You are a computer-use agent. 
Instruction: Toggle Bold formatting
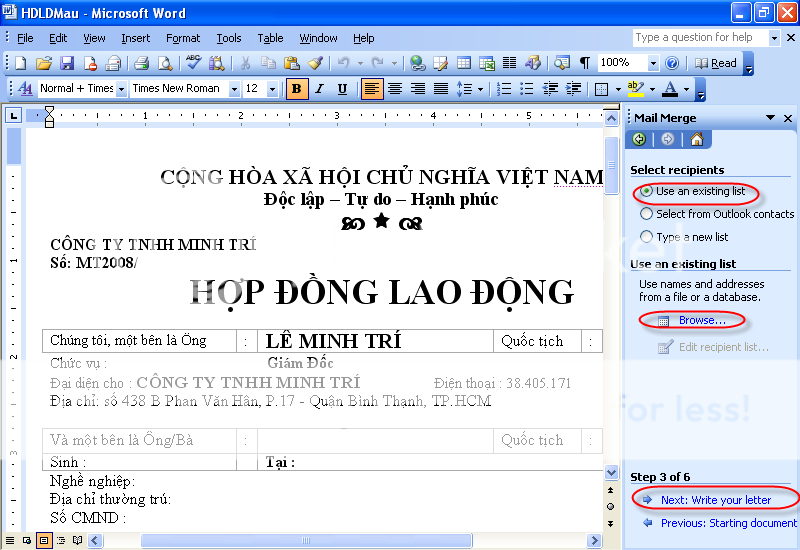(296, 89)
